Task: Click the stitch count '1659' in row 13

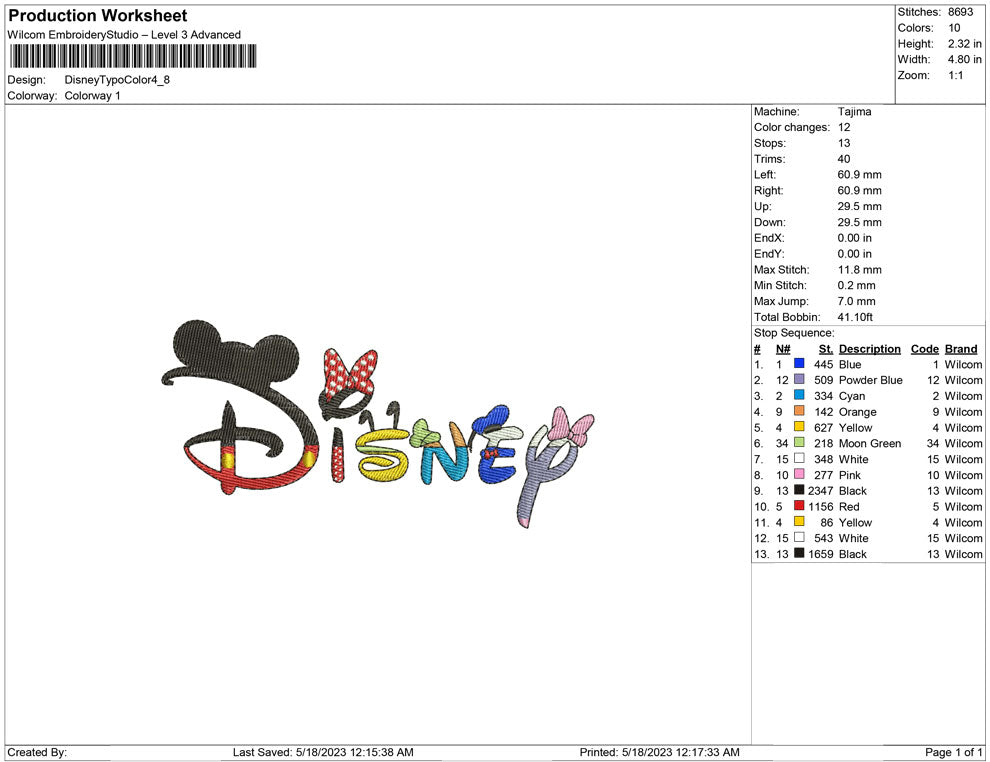Action: 821,554
